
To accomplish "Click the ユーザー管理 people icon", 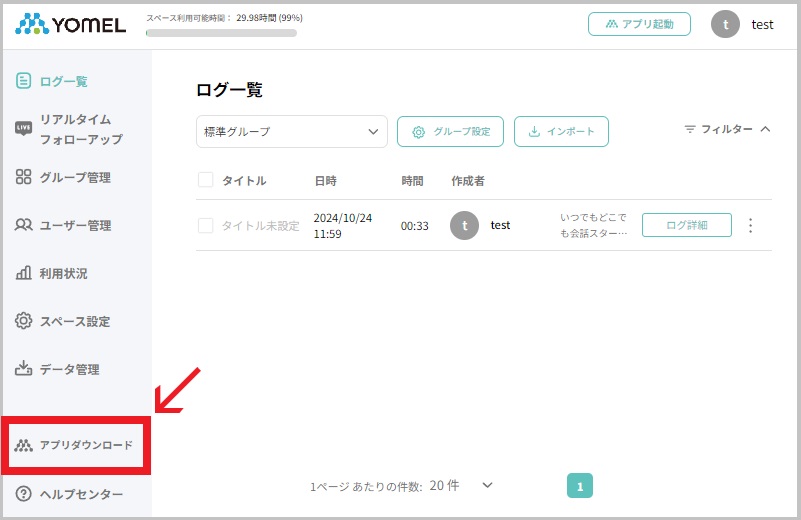I will (23, 225).
